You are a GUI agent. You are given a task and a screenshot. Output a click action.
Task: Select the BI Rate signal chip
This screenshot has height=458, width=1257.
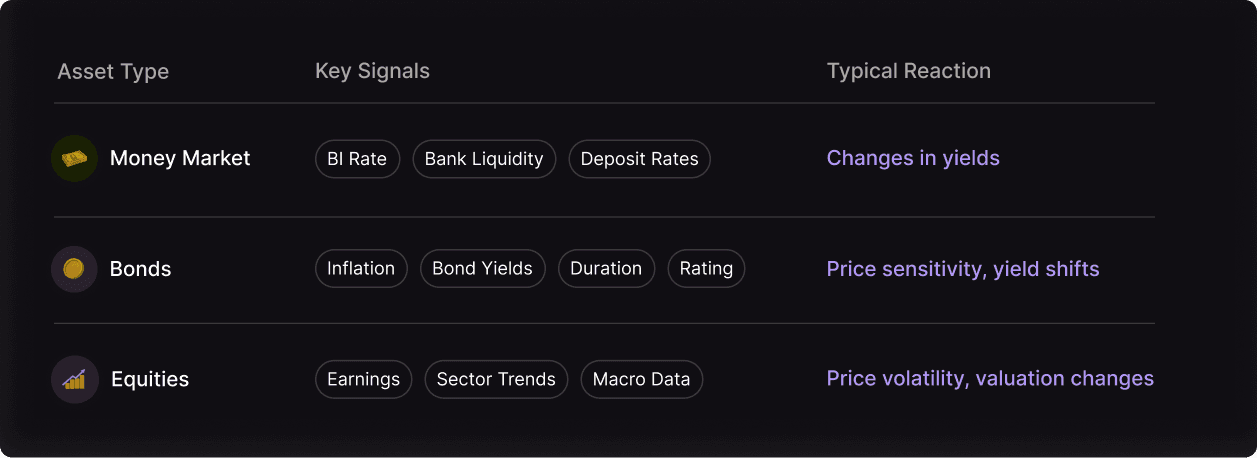click(x=357, y=159)
